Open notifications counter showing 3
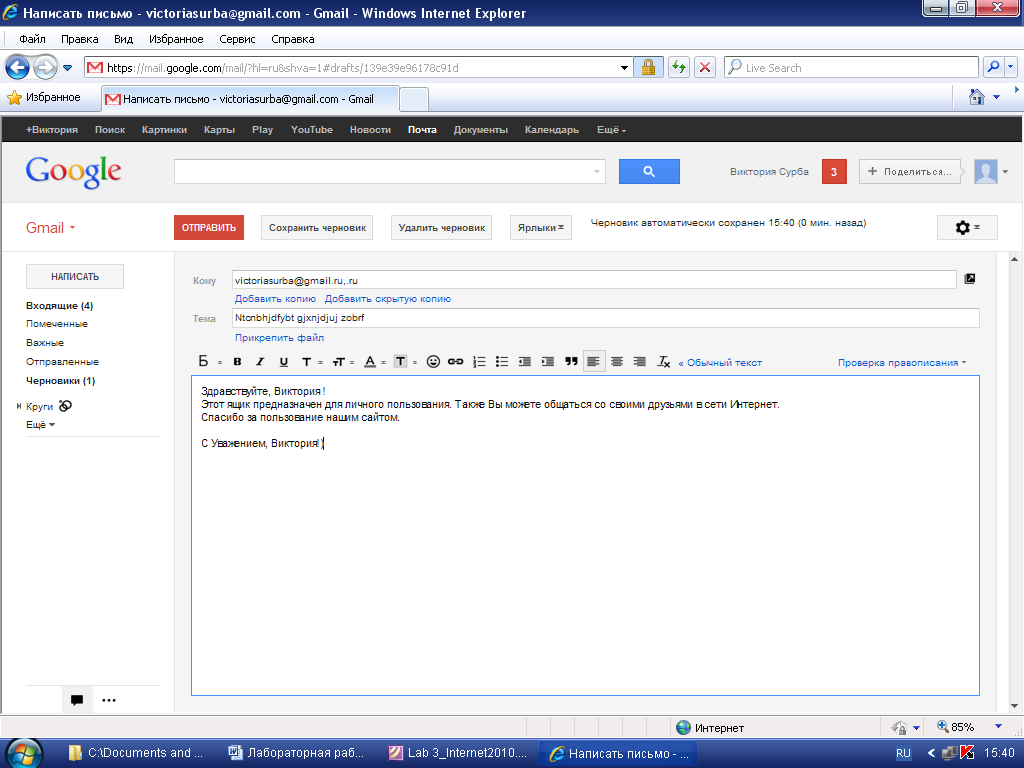 [834, 172]
